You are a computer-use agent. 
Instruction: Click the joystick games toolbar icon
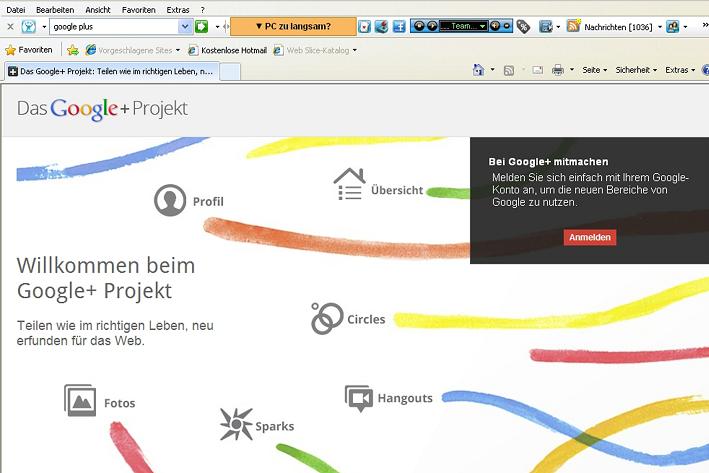[382, 27]
